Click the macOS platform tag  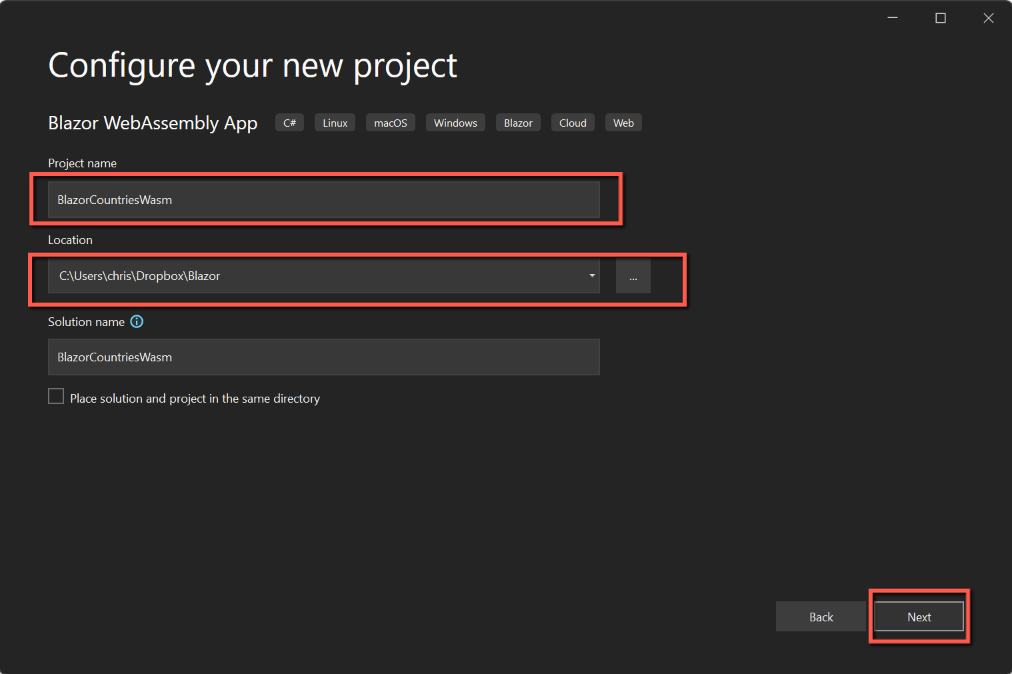click(391, 123)
